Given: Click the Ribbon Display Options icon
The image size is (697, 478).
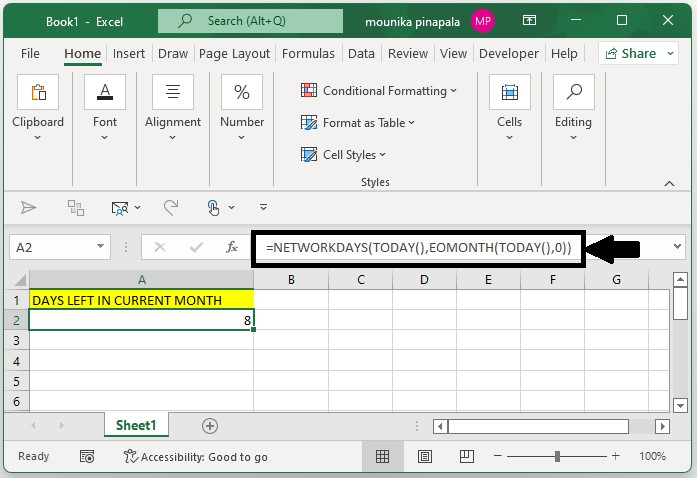Looking at the screenshot, I should [x=529, y=20].
